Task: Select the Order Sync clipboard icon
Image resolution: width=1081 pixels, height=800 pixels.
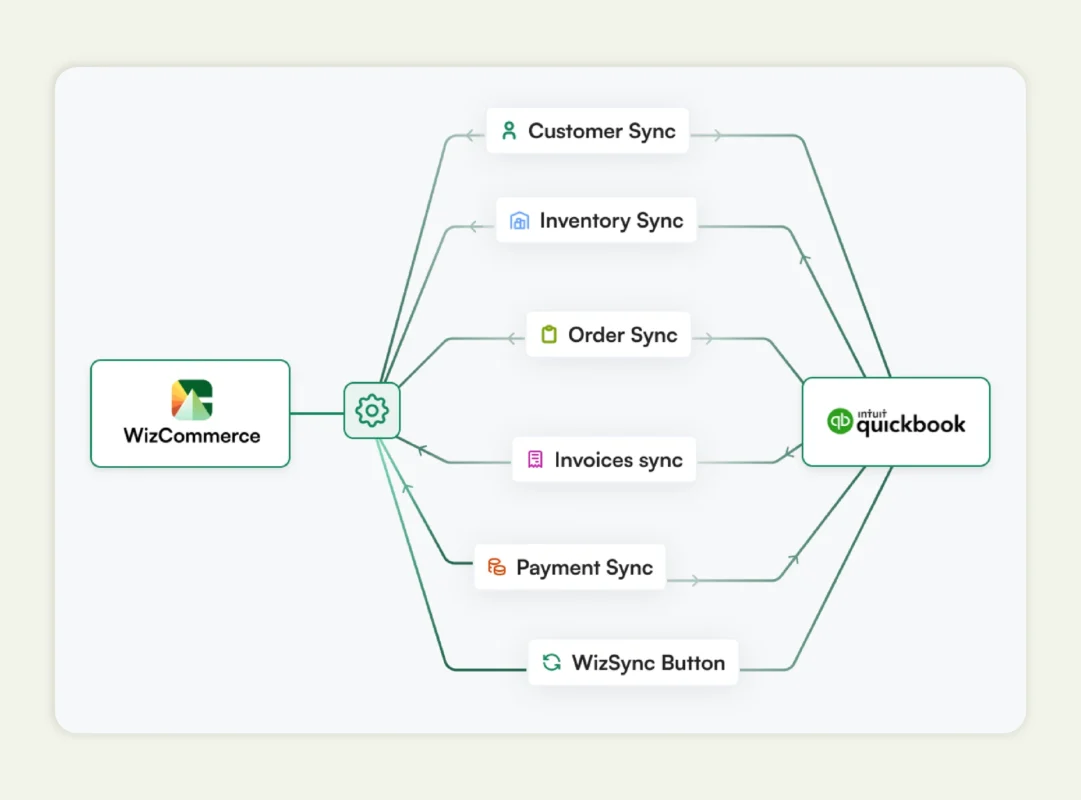Action: coord(549,334)
